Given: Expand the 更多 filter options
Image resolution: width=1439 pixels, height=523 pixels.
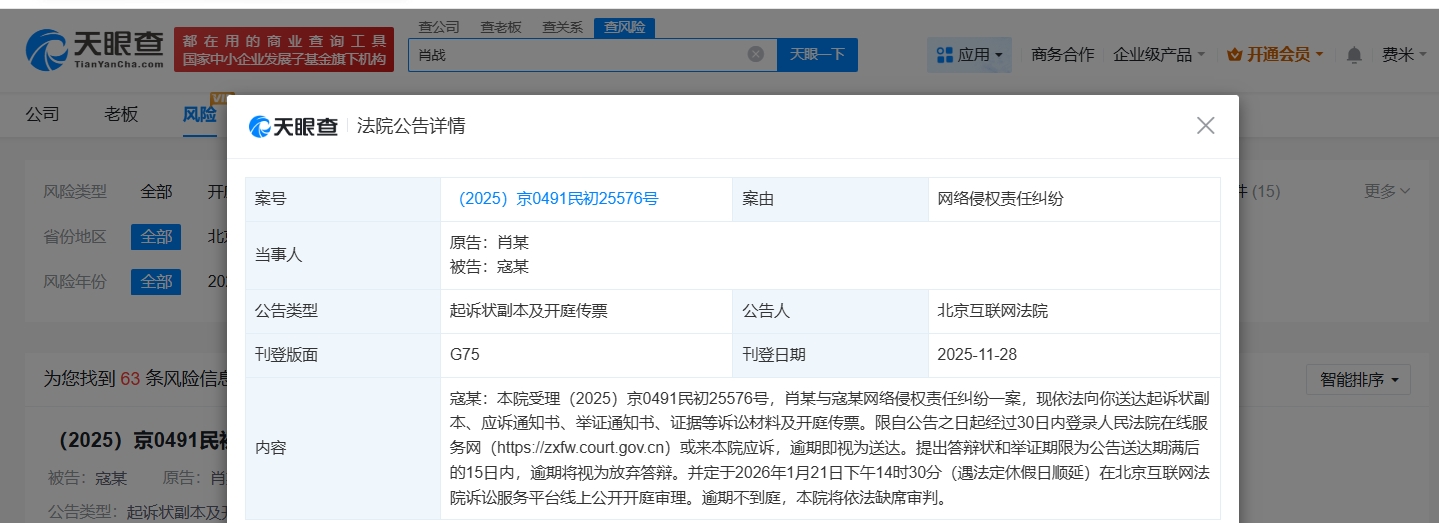Looking at the screenshot, I should click(x=1387, y=191).
